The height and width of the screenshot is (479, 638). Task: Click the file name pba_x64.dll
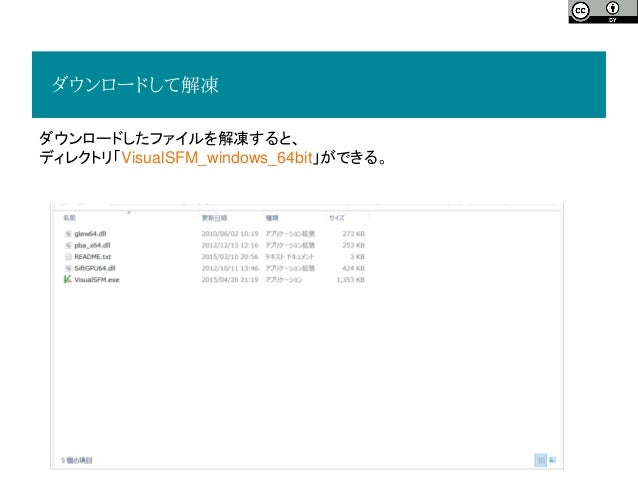pyautogui.click(x=92, y=245)
